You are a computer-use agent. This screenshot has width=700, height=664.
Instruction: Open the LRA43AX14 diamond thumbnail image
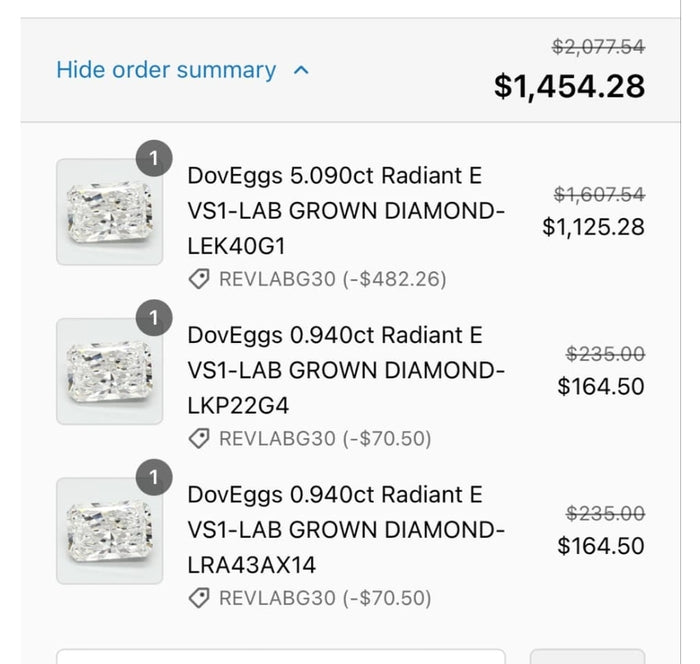click(x=109, y=531)
